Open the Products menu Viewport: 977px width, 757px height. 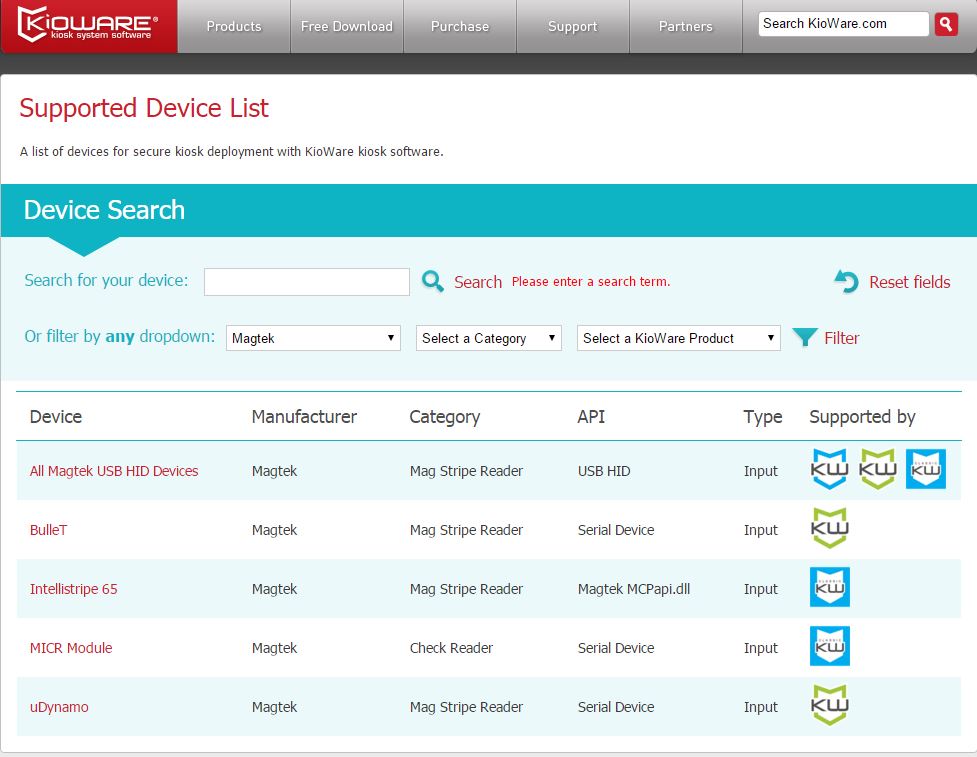(234, 26)
